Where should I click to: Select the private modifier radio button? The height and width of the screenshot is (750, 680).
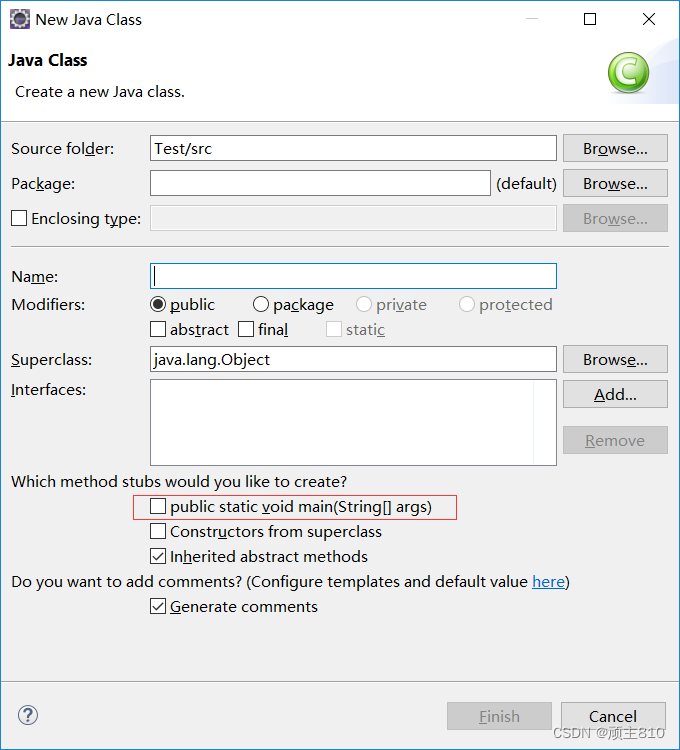pos(363,304)
